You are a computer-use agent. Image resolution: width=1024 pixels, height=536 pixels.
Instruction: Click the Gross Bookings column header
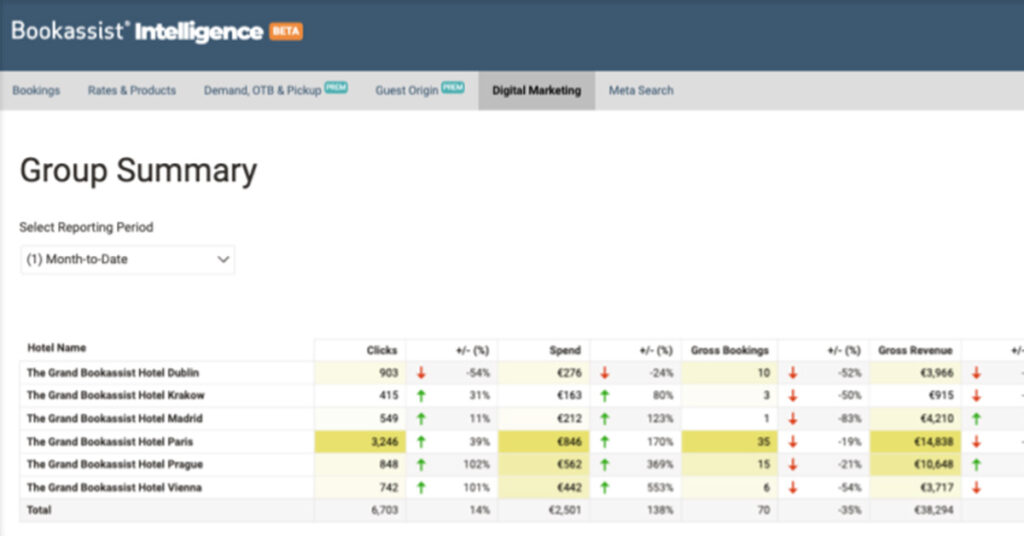coord(729,351)
